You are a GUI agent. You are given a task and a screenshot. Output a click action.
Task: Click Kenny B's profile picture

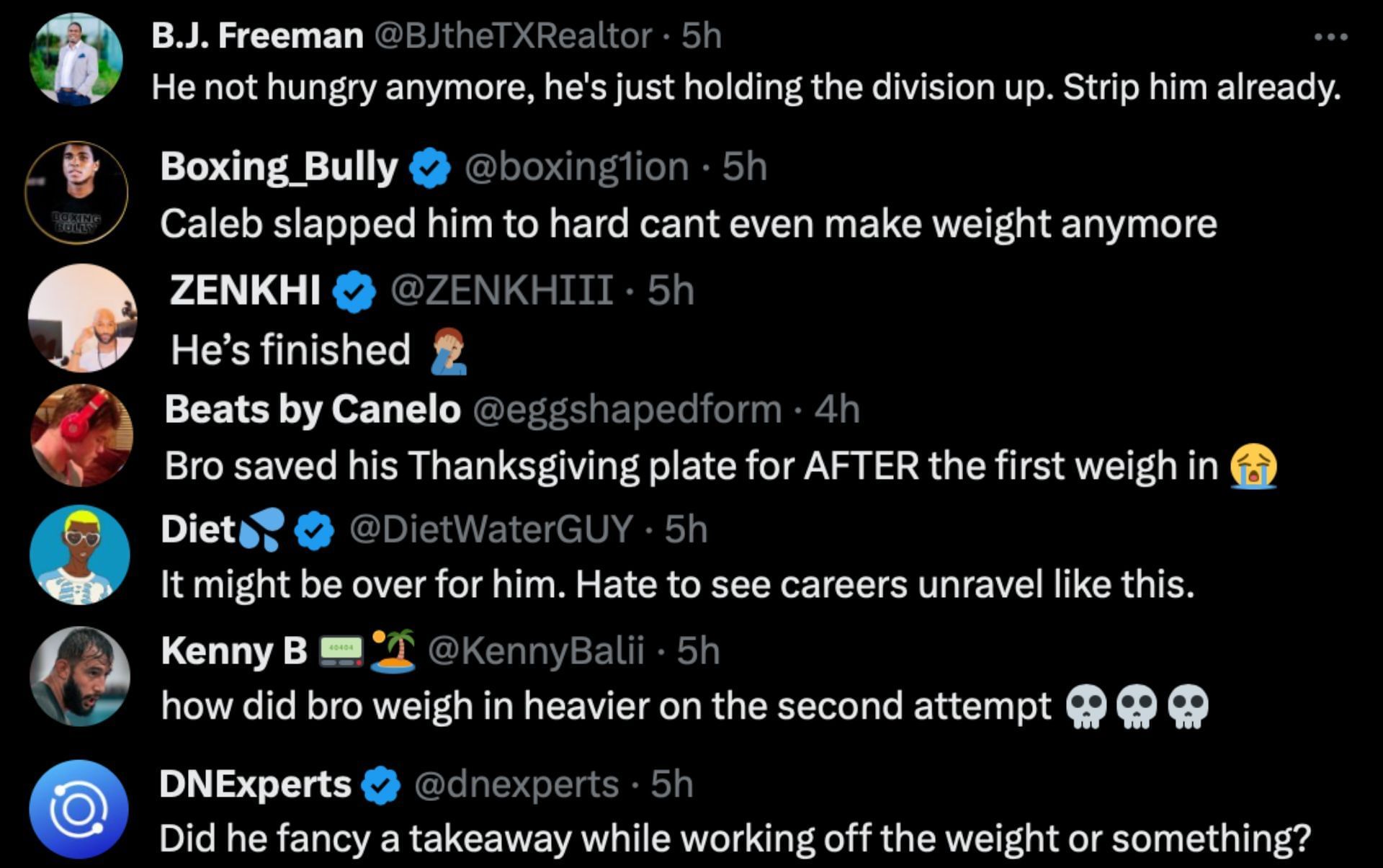point(80,676)
